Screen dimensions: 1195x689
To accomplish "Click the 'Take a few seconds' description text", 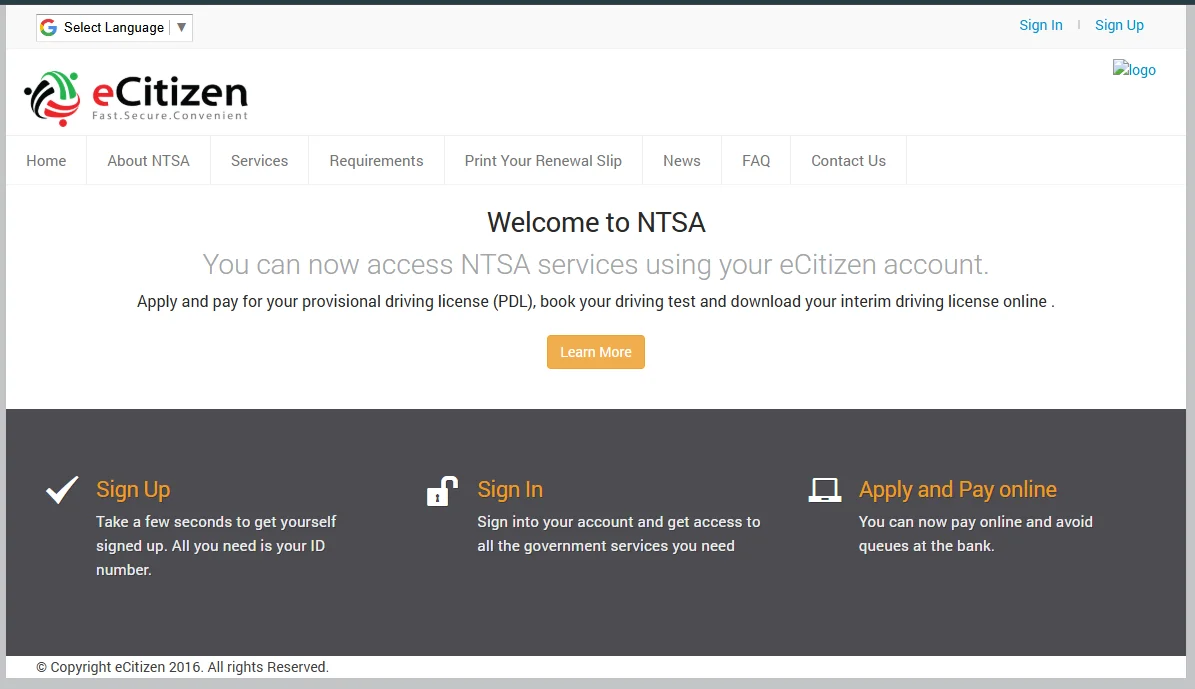I will pyautogui.click(x=216, y=546).
